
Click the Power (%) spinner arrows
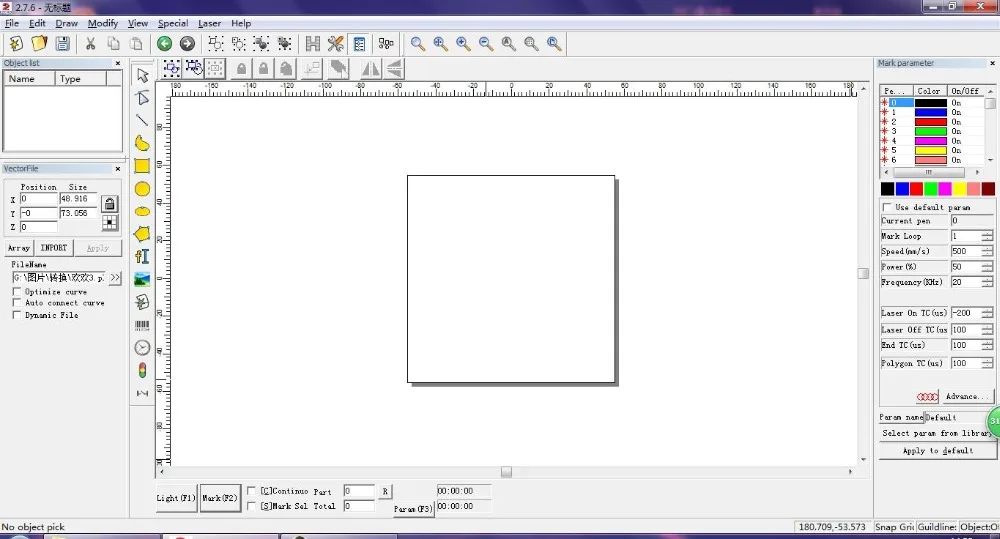[987, 267]
